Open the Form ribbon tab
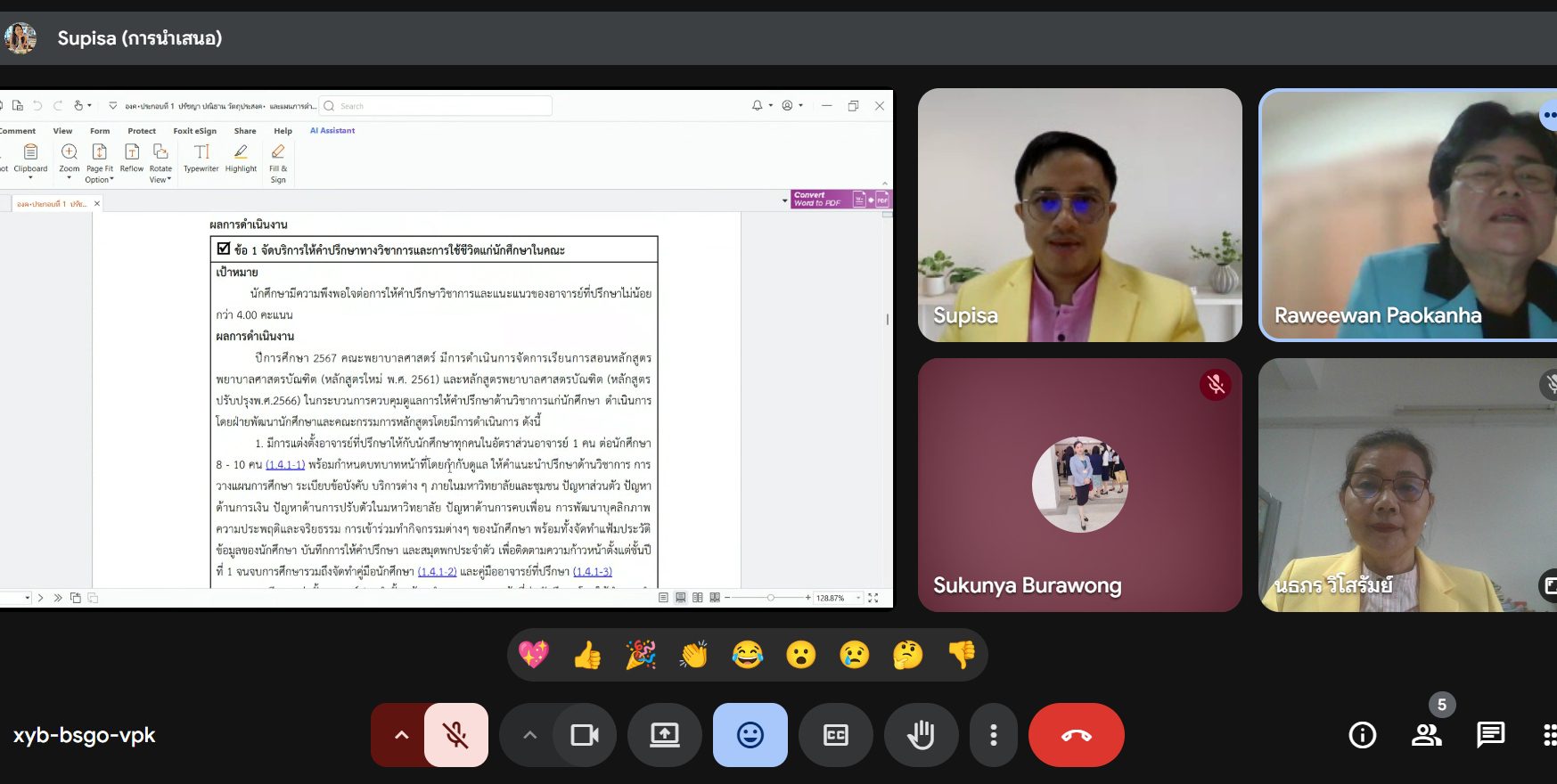Viewport: 1557px width, 784px height. (100, 131)
